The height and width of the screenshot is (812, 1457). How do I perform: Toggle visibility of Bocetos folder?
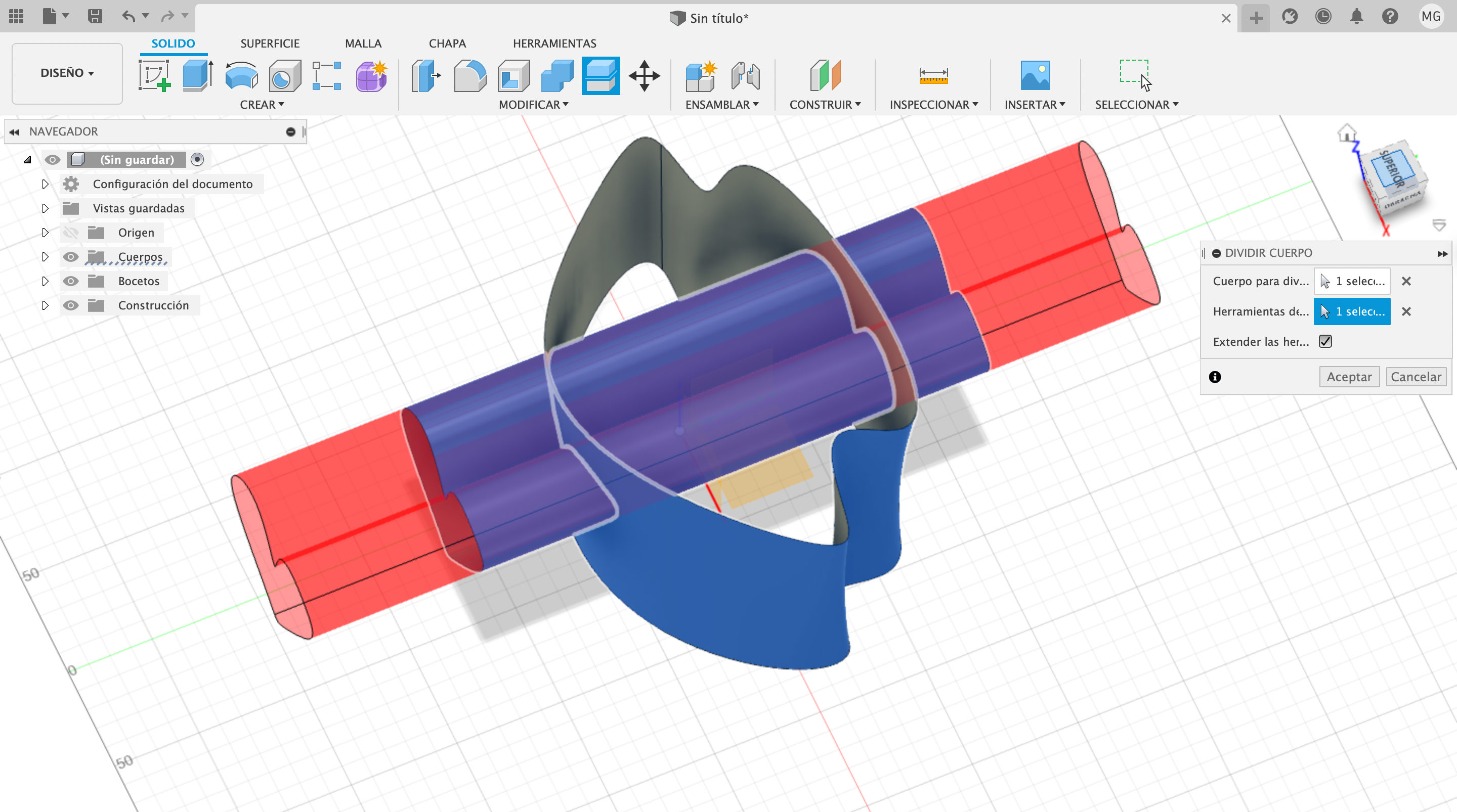[70, 281]
